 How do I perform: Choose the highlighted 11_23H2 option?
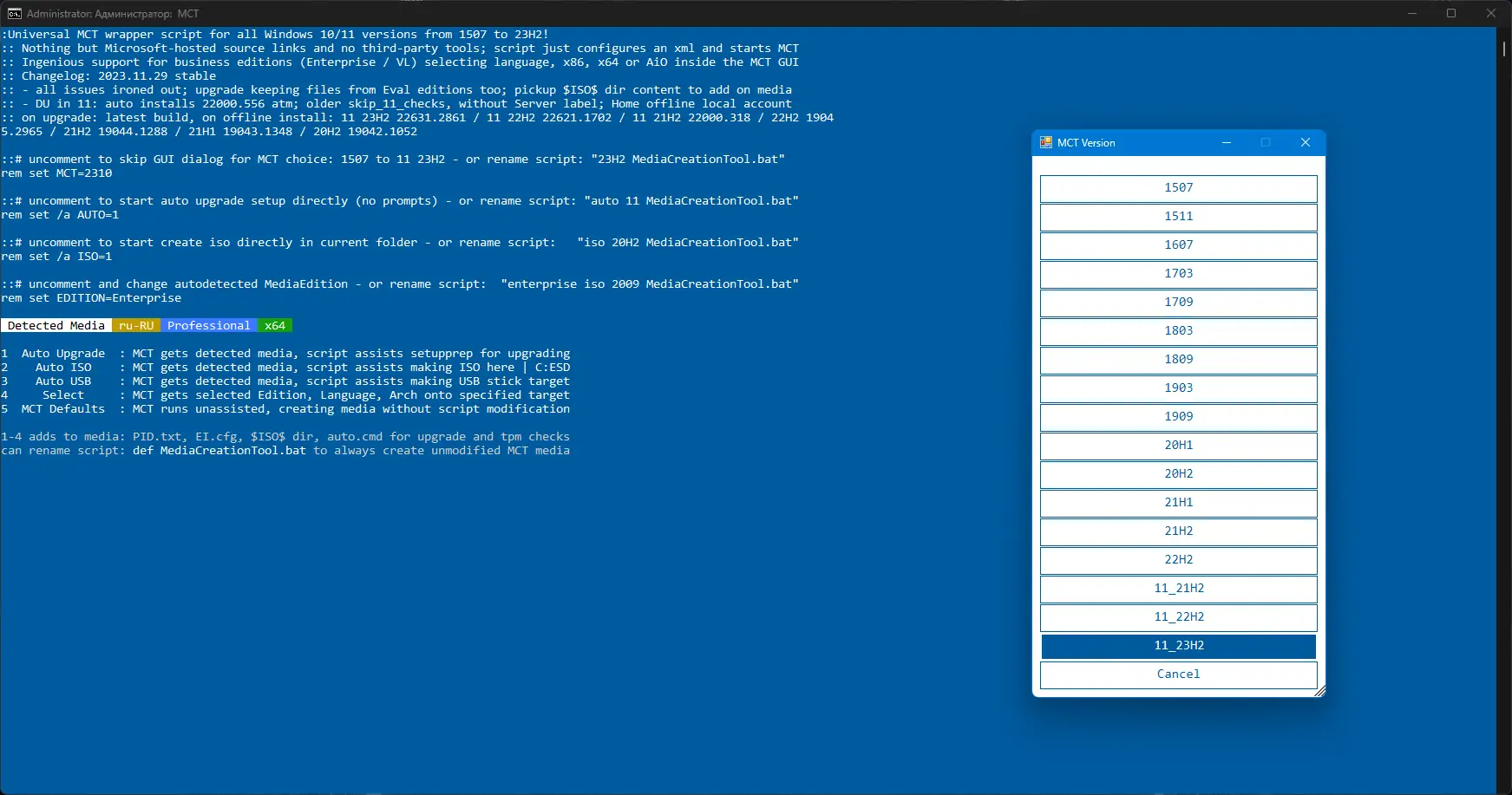tap(1179, 646)
